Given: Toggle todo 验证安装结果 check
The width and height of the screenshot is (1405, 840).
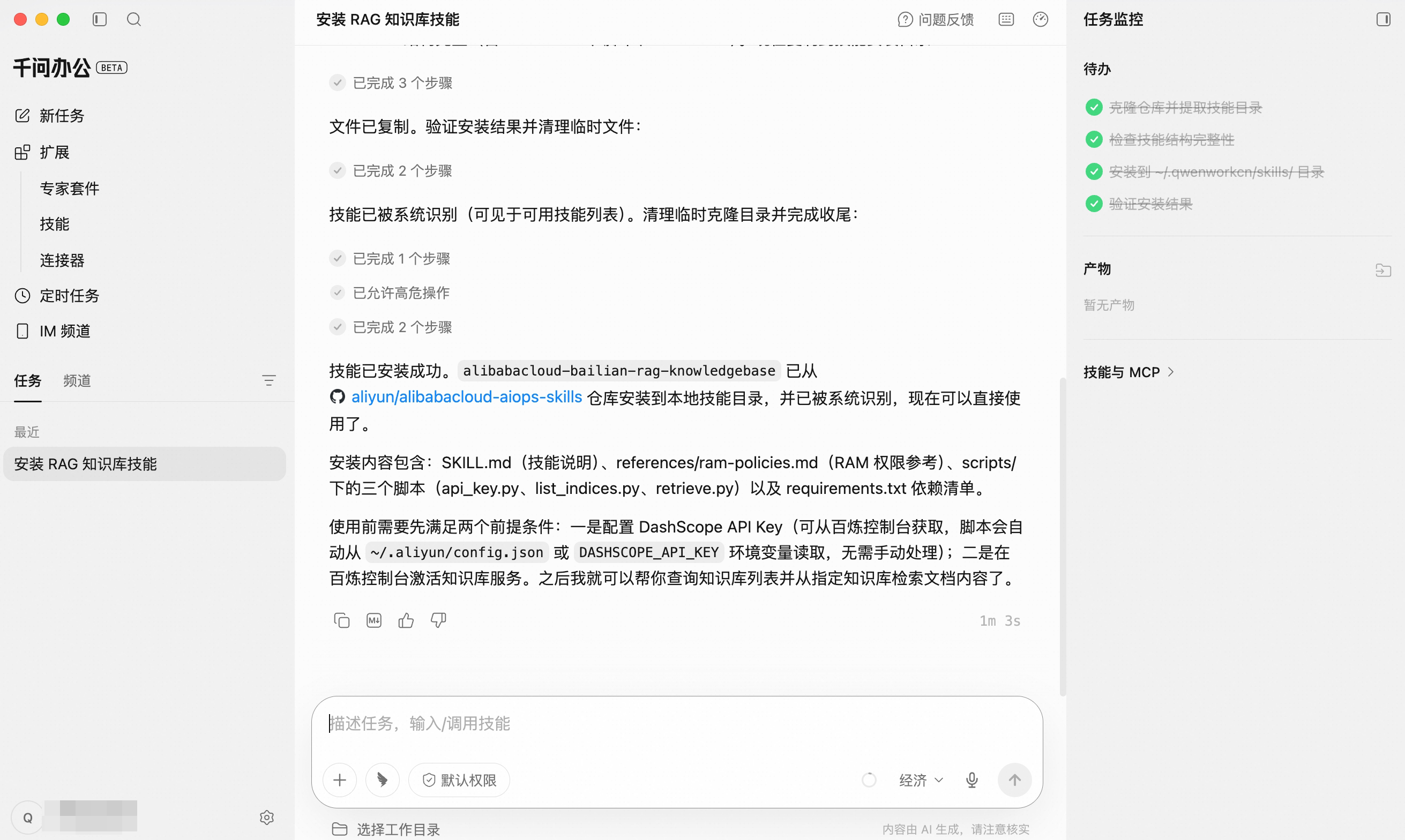Looking at the screenshot, I should point(1094,204).
